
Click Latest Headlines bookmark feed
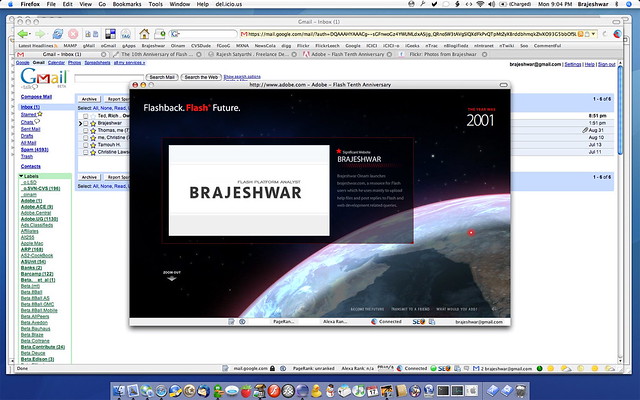[x=38, y=46]
